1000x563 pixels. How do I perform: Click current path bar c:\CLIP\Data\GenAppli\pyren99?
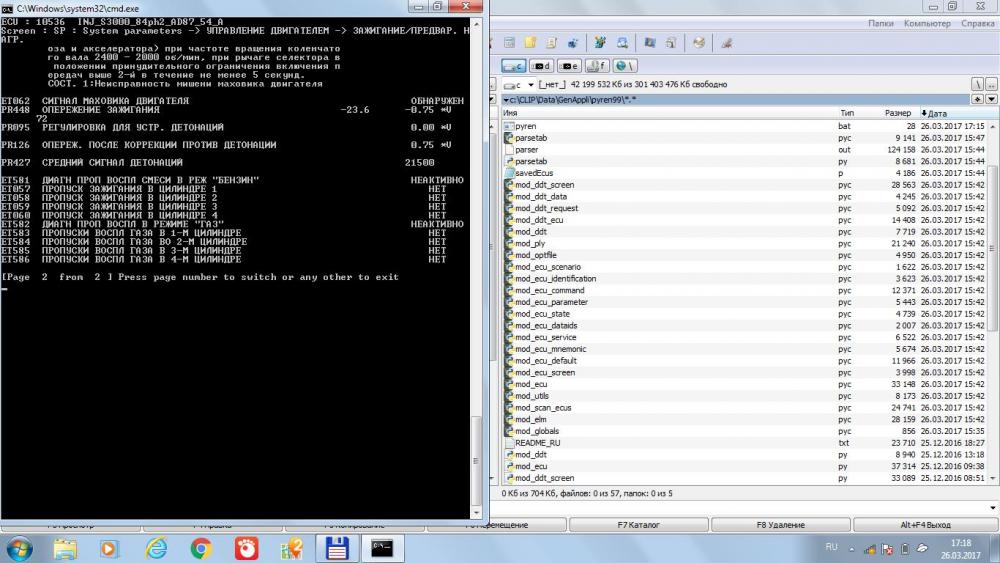pyautogui.click(x=736, y=99)
